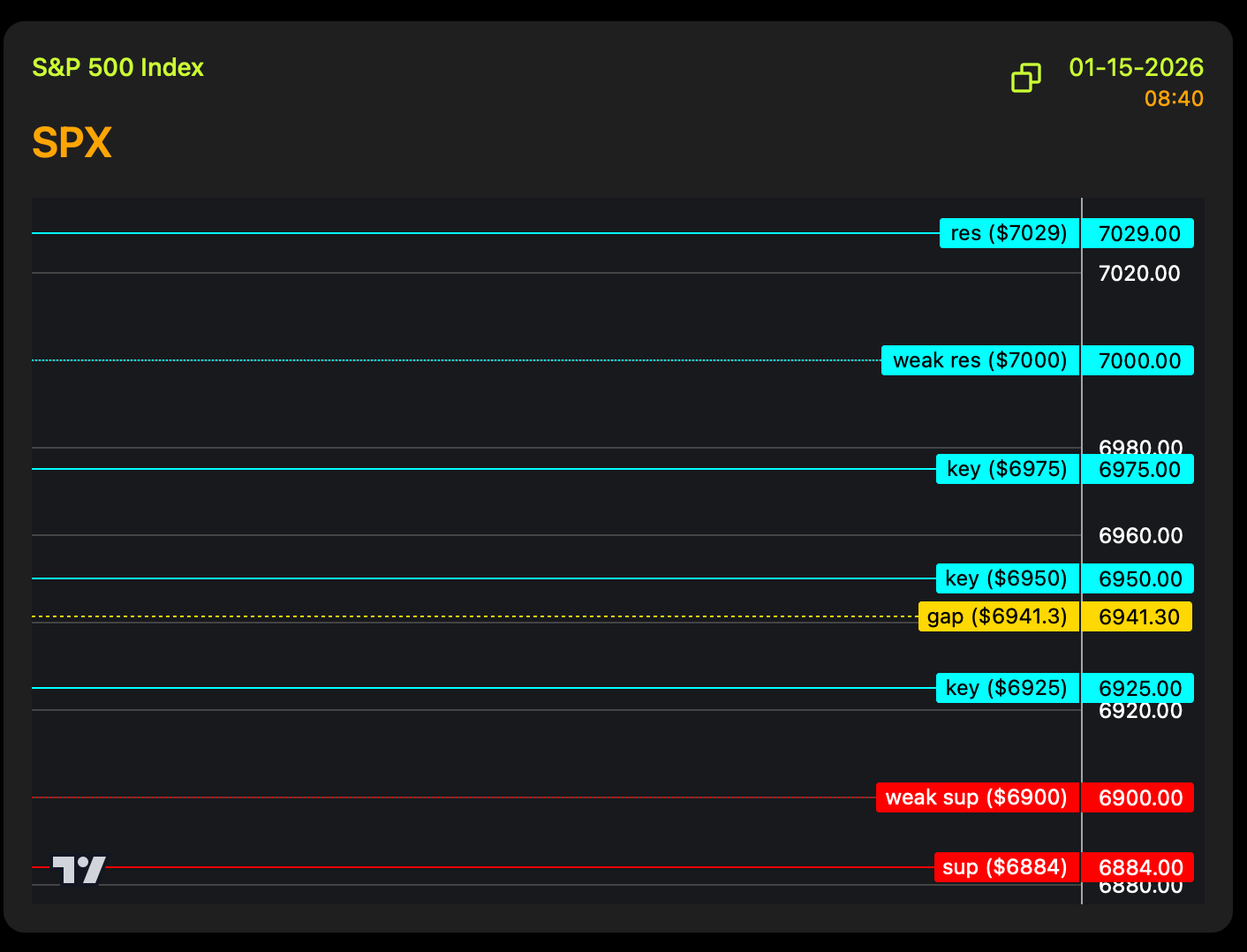Click the S&P 500 Index title
The width and height of the screenshot is (1247, 952).
tap(117, 68)
